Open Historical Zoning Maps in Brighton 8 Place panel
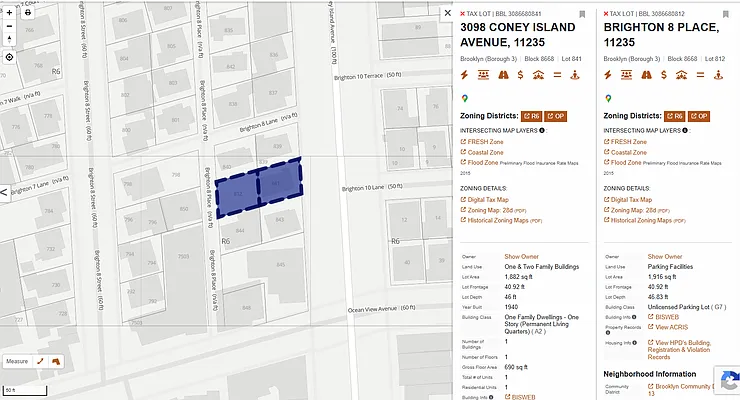Screen dimensions: 740x400 pyautogui.click(x=645, y=220)
